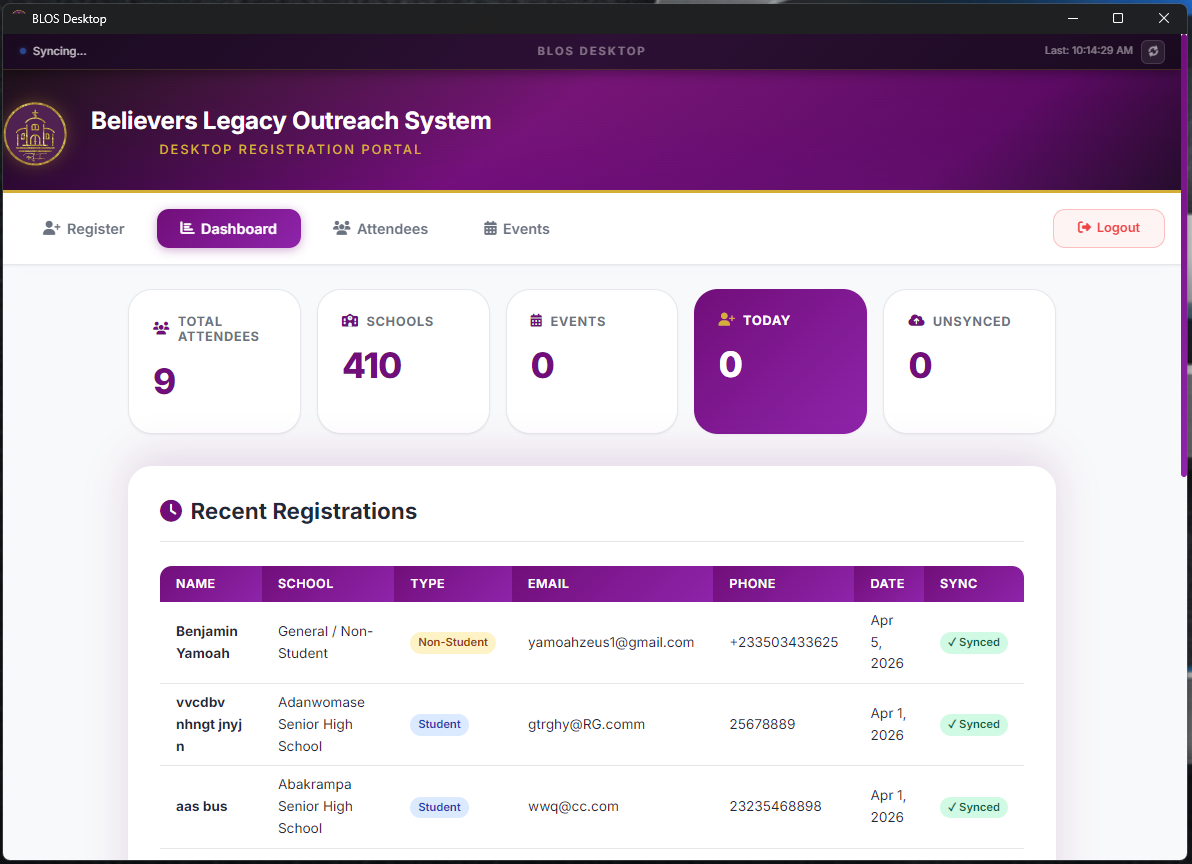
Task: Select the Dashboard tab
Action: (229, 229)
